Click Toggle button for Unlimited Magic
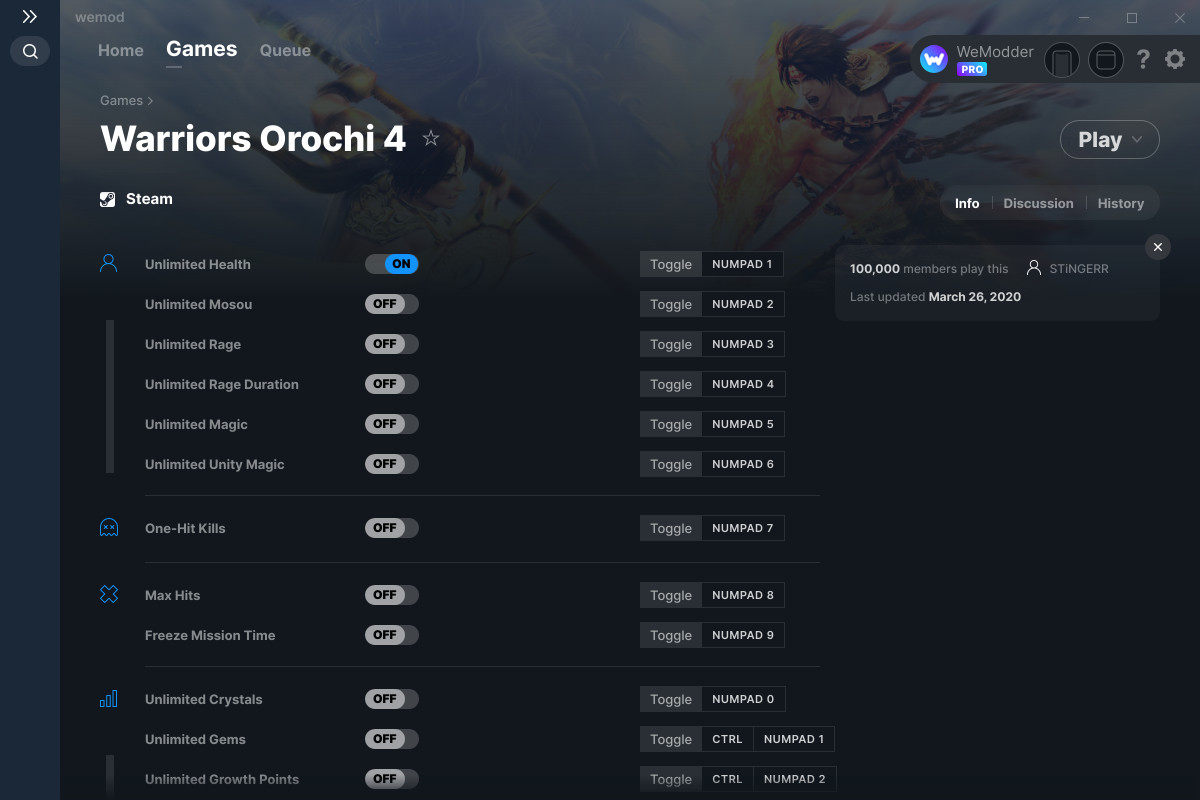The image size is (1200, 800). tap(671, 424)
